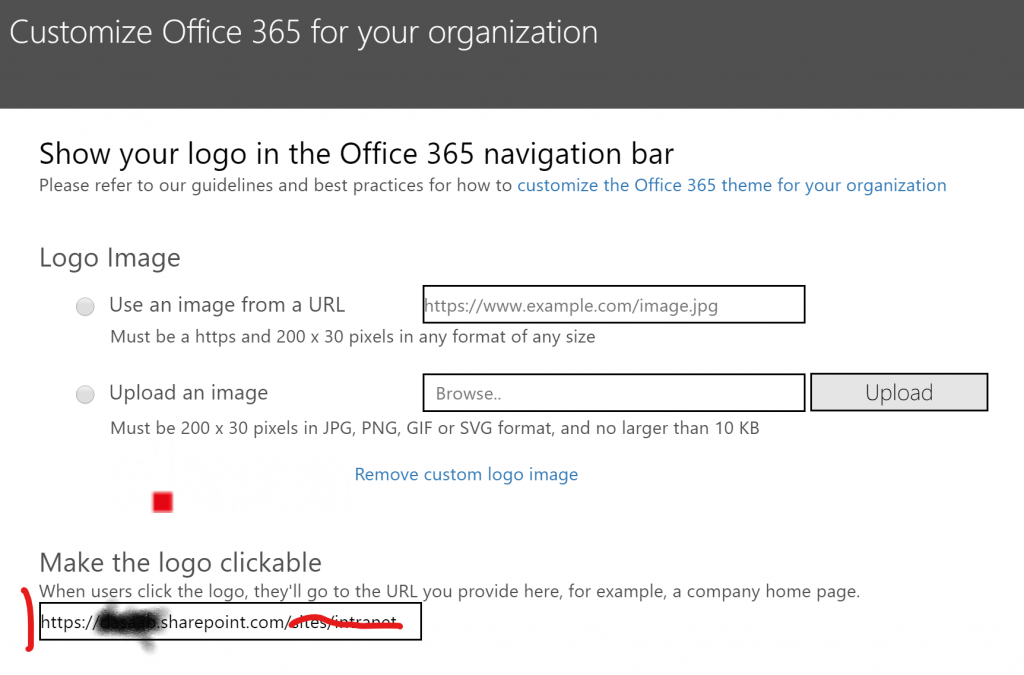The height and width of the screenshot is (675, 1024).
Task: Click the red custom logo preview image
Action: [163, 502]
